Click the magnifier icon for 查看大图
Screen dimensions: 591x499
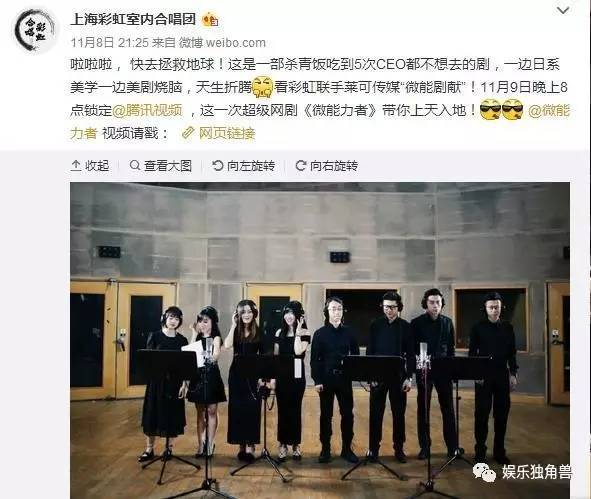(135, 165)
